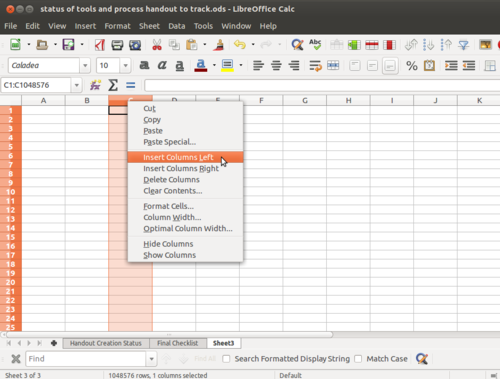Image resolution: width=500 pixels, height=379 pixels.
Task: Open font color dropdown arrow
Action: click(x=214, y=65)
